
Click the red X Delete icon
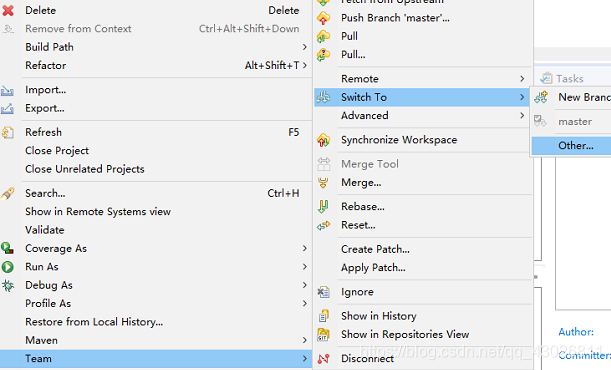(8, 11)
